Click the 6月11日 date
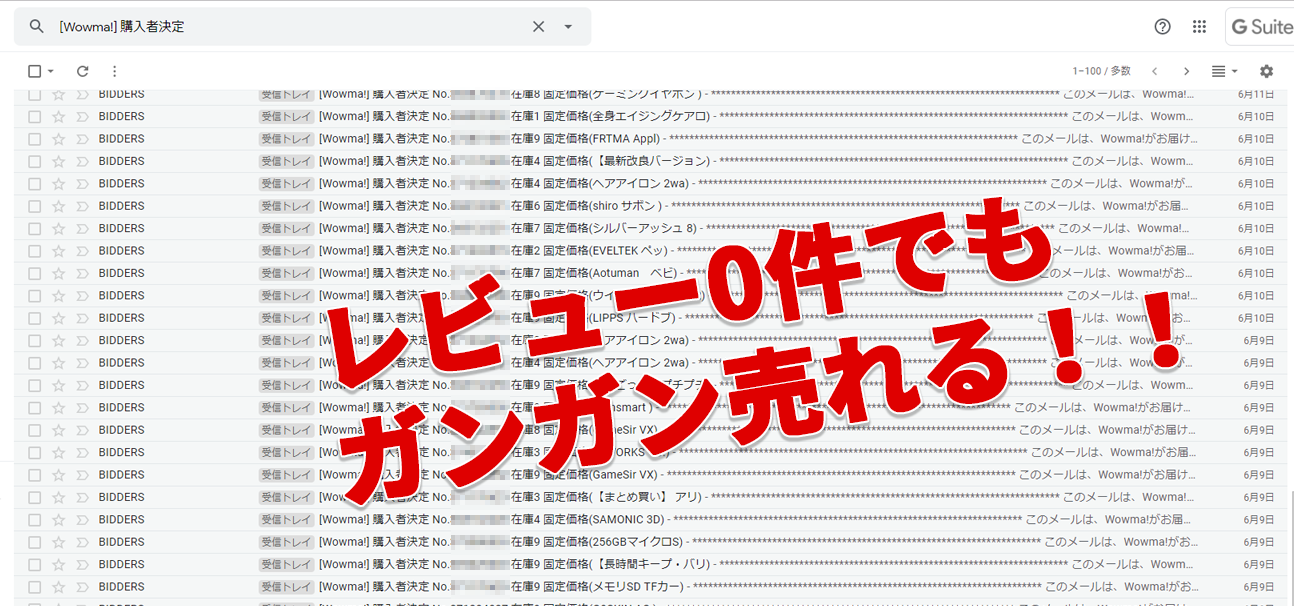The height and width of the screenshot is (606, 1294). coord(1256,94)
